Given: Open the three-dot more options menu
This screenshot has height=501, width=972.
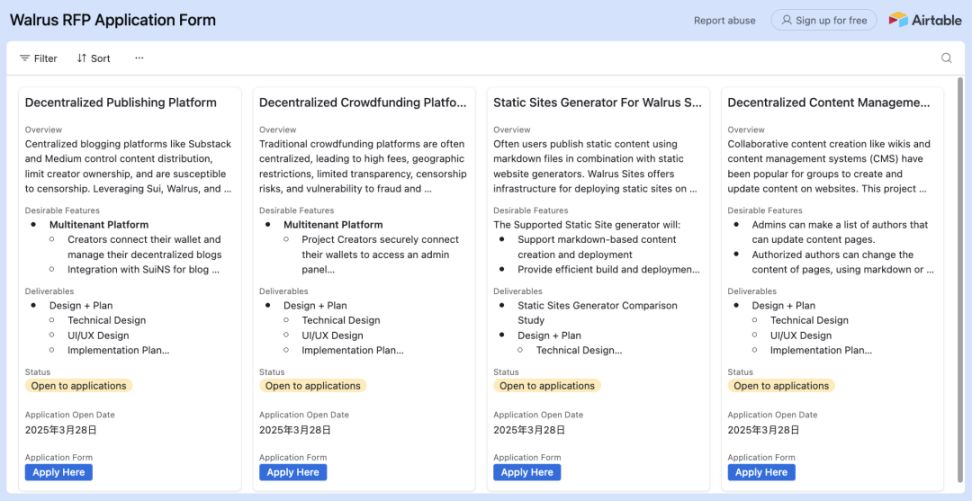Looking at the screenshot, I should pos(139,58).
